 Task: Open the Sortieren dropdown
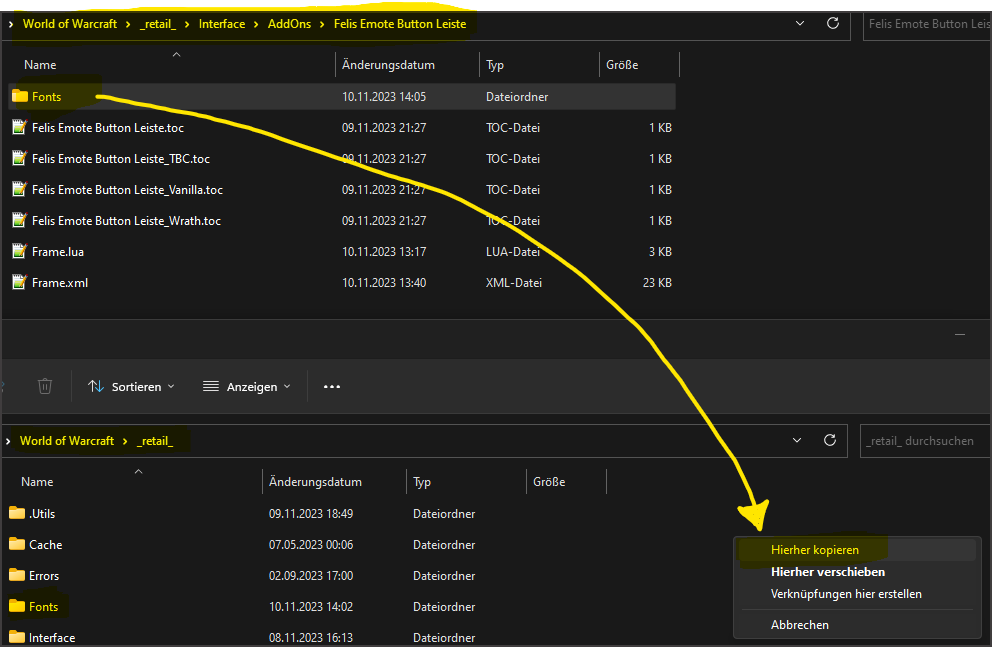tap(131, 386)
